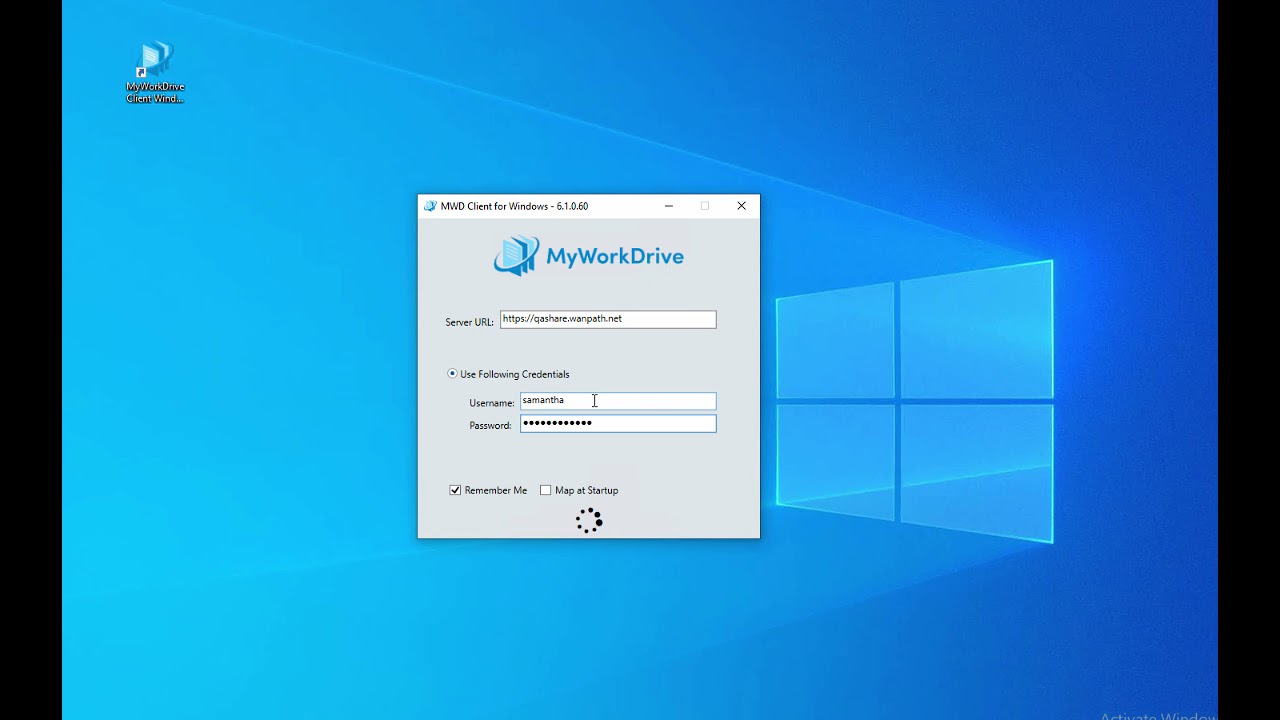
Task: Uncheck the Remember Me checkbox
Action: [x=455, y=490]
